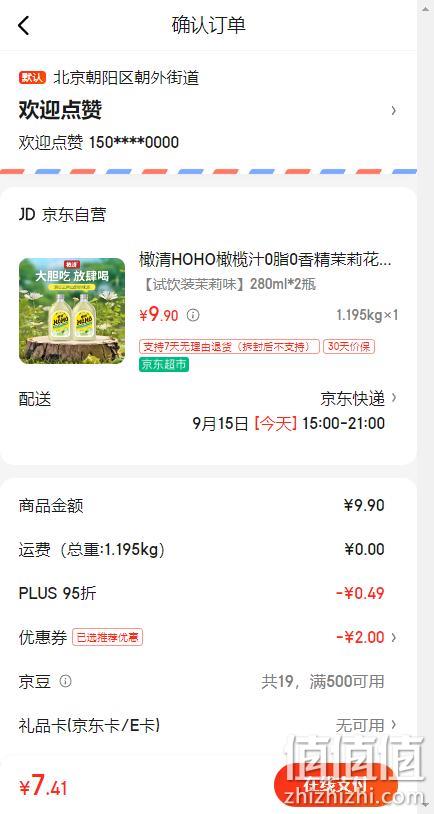Click the price info icon beside ¥9.90
This screenshot has height=814, width=434.
tap(193, 315)
